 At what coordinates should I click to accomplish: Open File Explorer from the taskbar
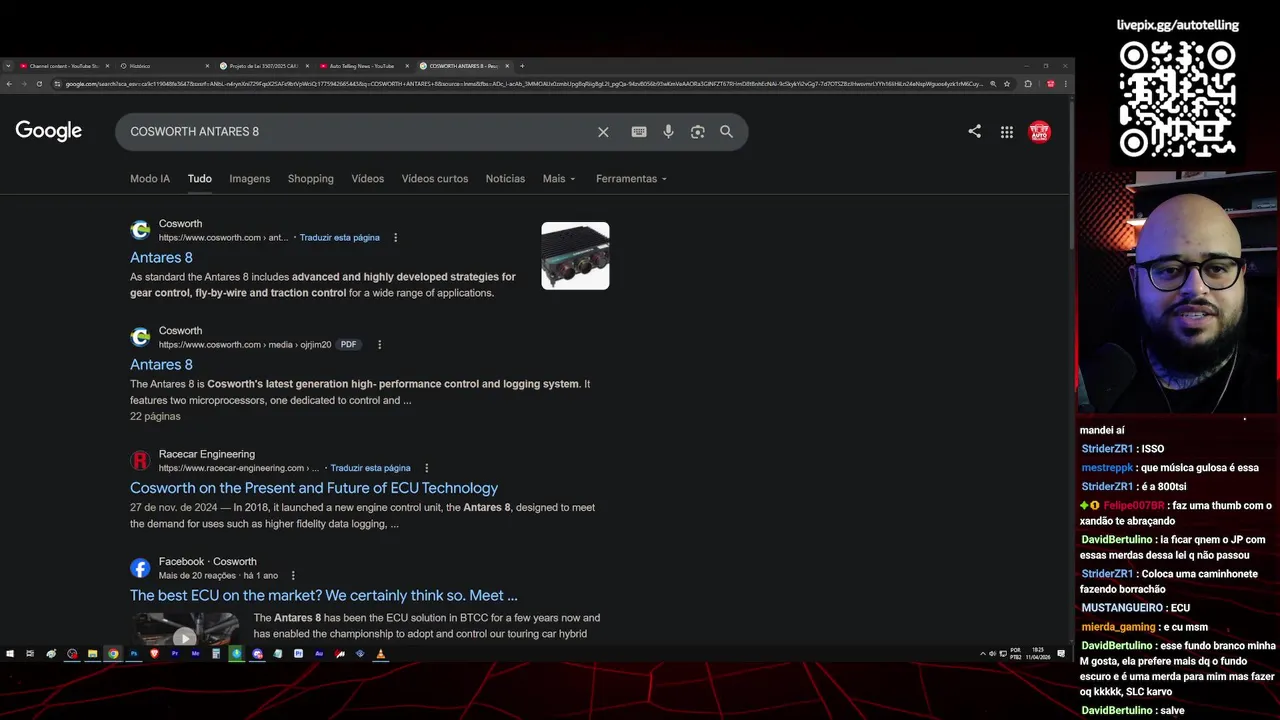coord(92,654)
